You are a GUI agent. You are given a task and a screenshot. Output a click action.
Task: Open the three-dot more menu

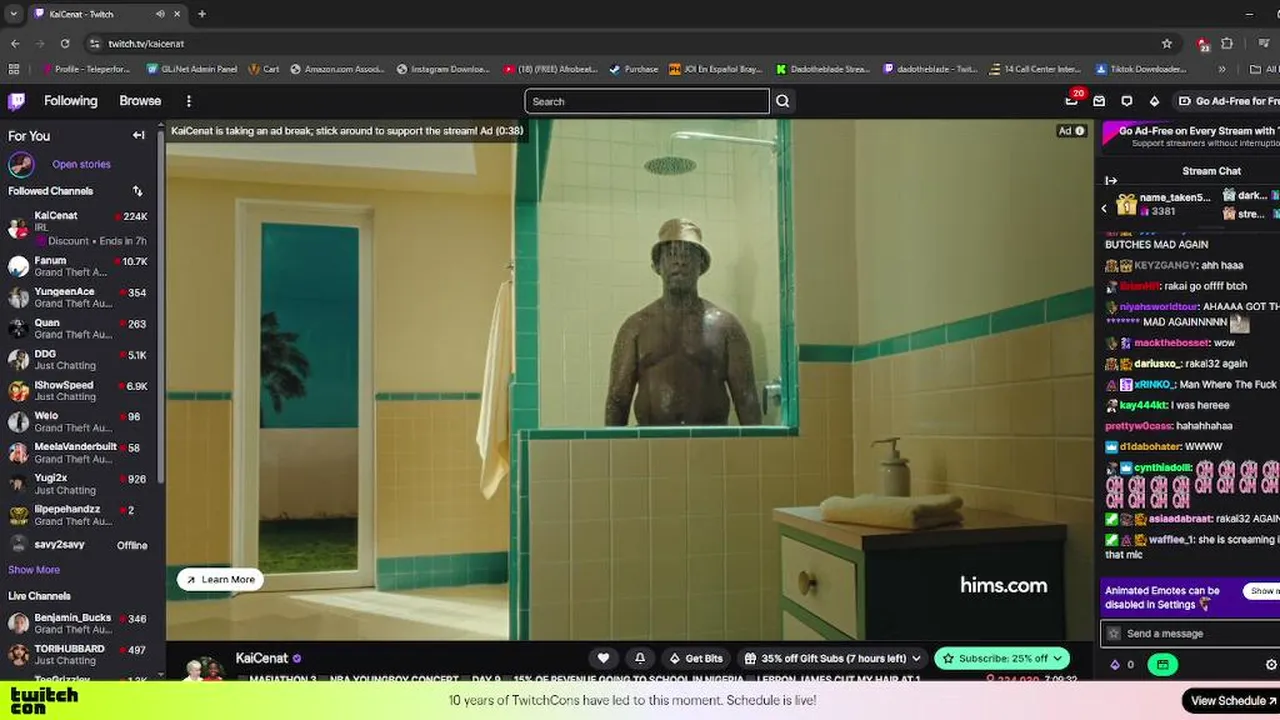(x=188, y=101)
